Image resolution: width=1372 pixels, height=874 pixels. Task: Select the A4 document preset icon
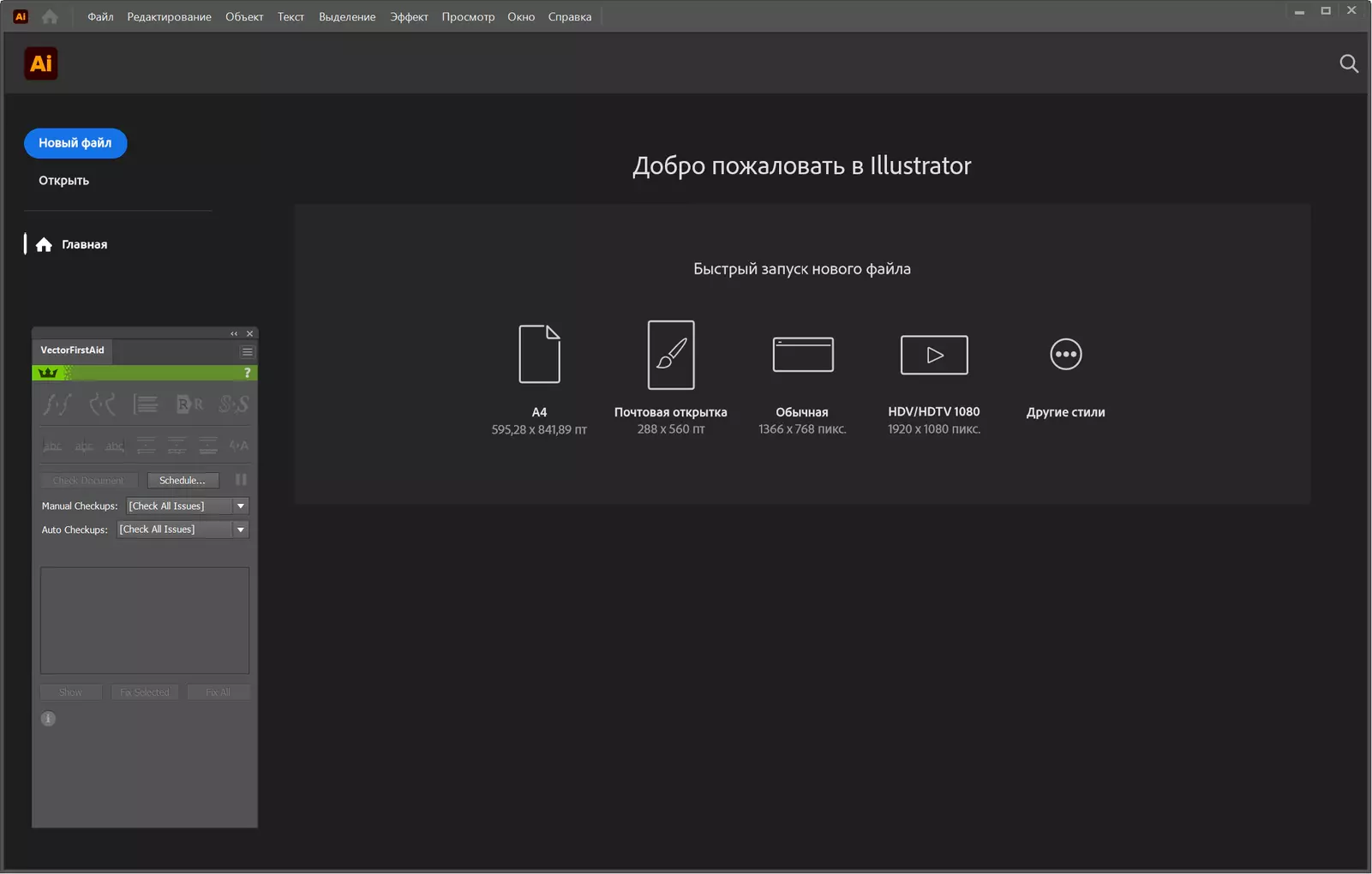[x=539, y=354]
